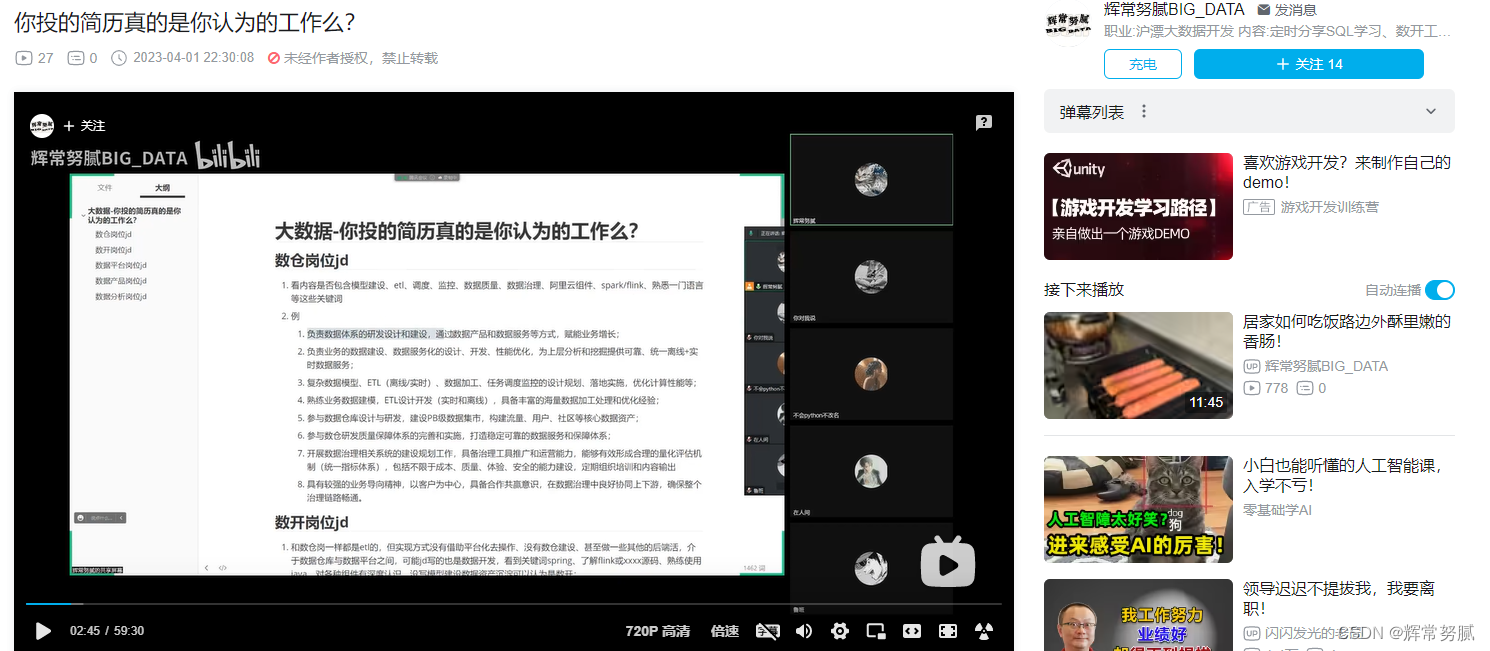
Task: Click the large bilibili TV play overlay icon
Action: point(947,560)
